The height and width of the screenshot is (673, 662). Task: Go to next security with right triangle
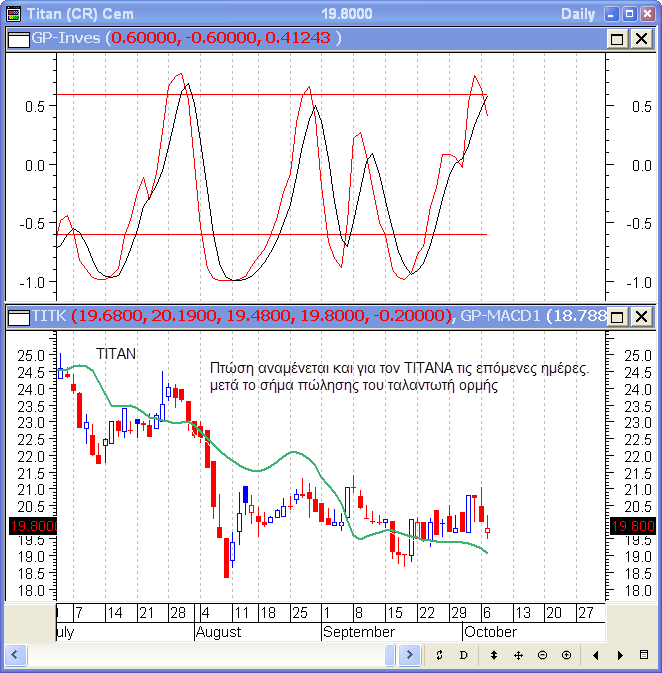coord(621,655)
